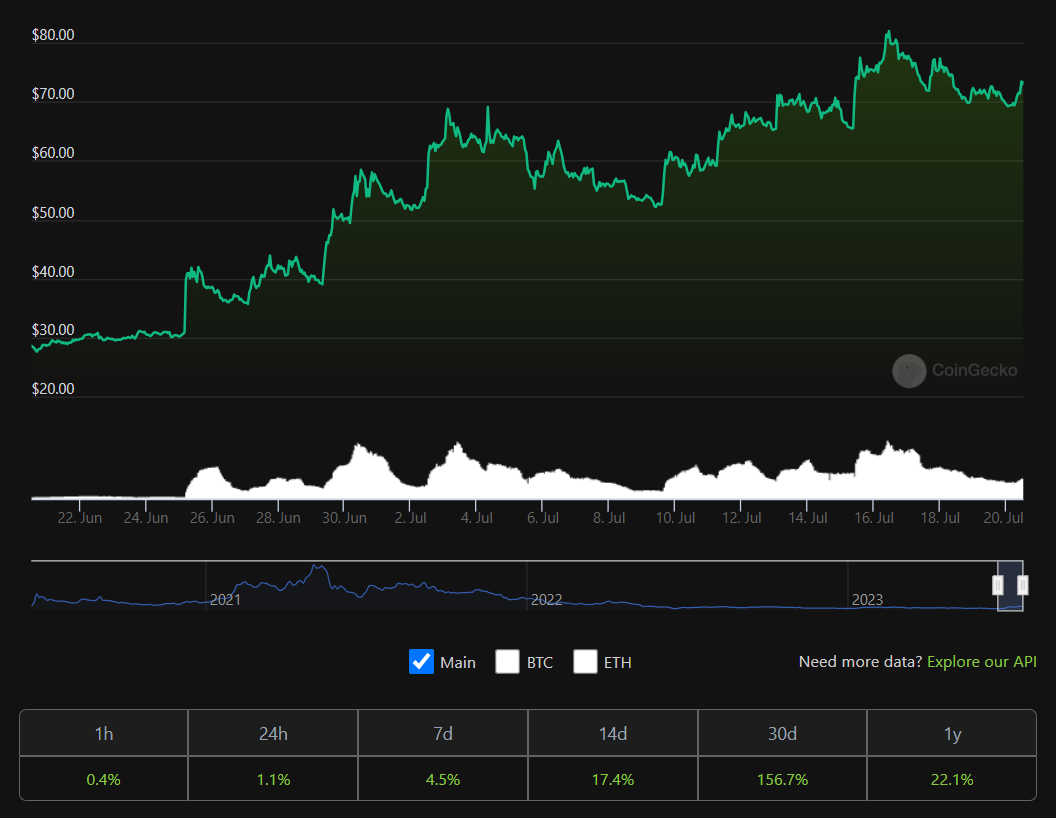Click the 4. Jul date label

point(476,518)
